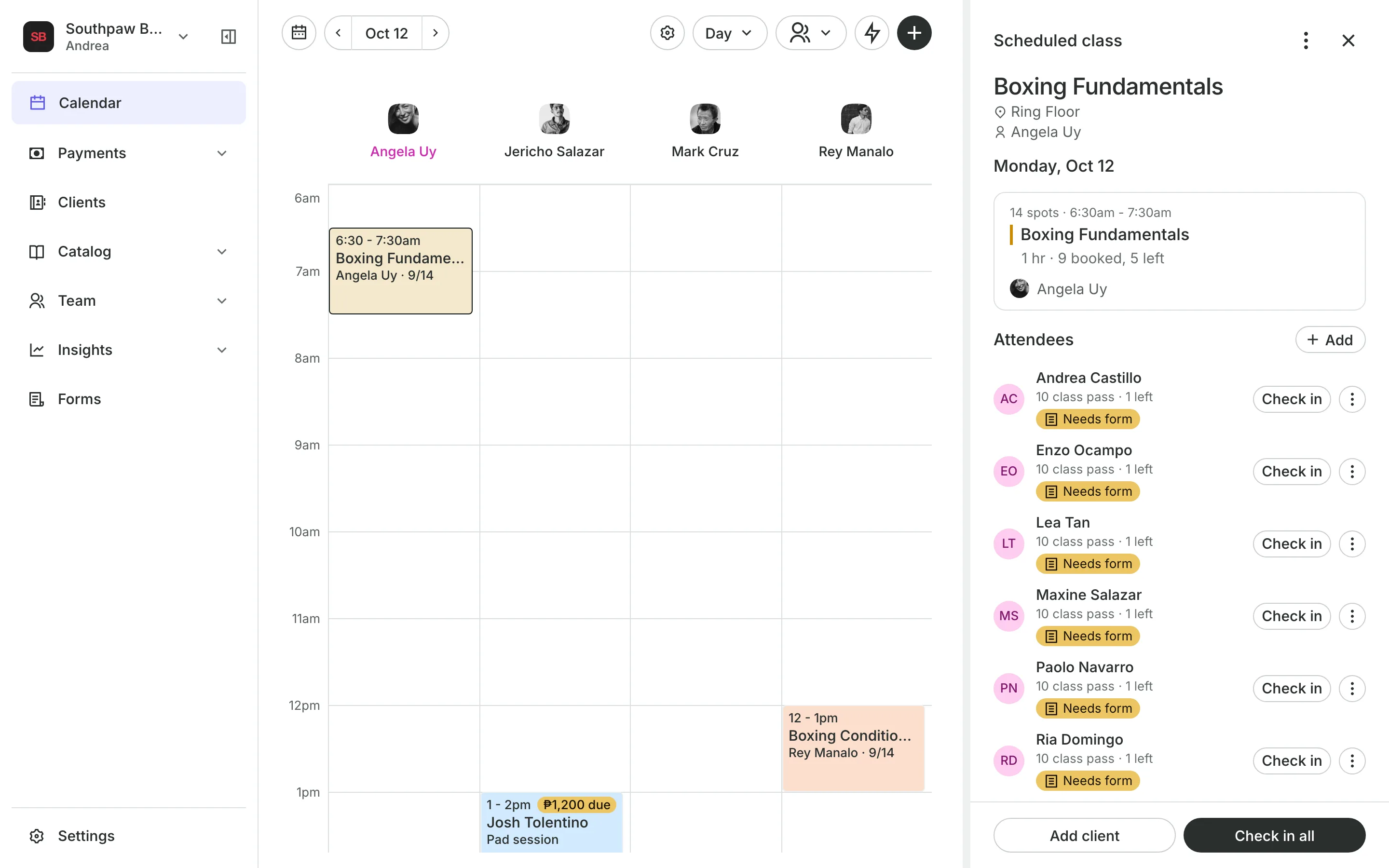The height and width of the screenshot is (868, 1389).
Task: Select Rey Manalo staff avatar
Action: point(856,119)
